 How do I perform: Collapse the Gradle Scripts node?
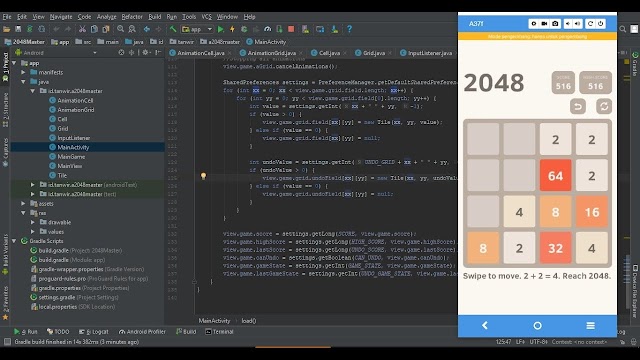[15, 241]
